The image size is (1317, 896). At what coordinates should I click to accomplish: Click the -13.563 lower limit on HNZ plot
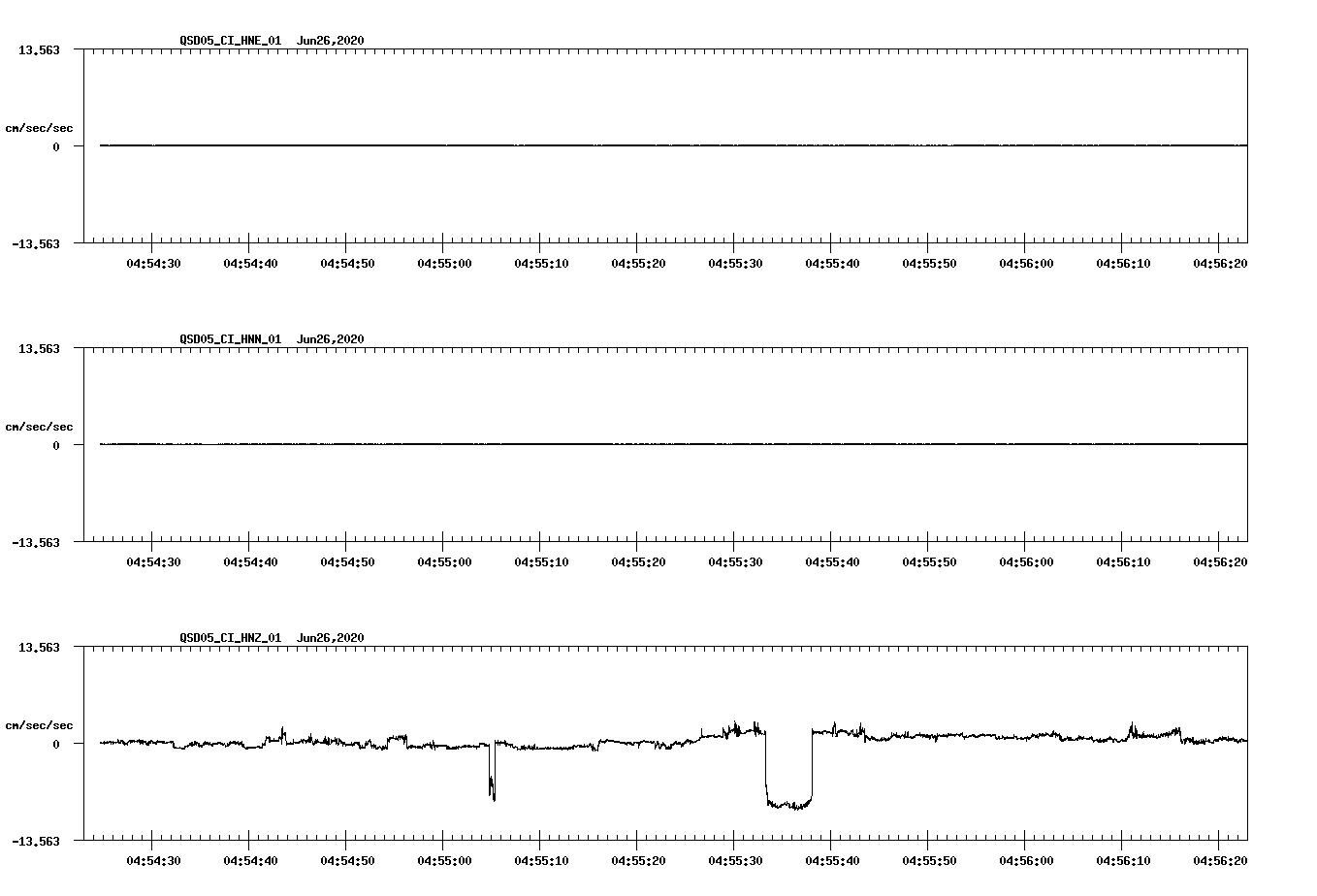[36, 842]
